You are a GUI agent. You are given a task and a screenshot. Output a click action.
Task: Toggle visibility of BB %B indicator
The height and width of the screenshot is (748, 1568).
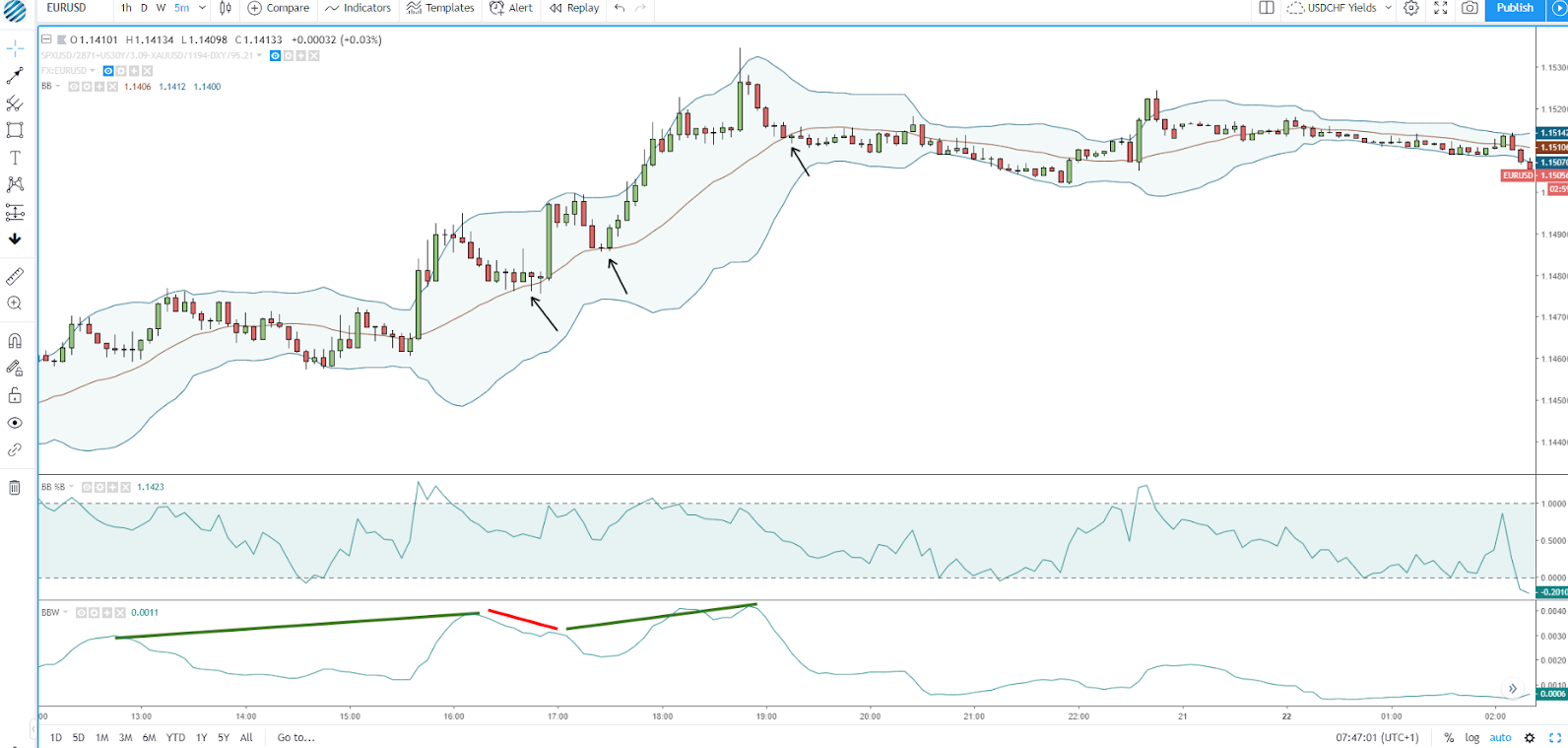point(87,487)
